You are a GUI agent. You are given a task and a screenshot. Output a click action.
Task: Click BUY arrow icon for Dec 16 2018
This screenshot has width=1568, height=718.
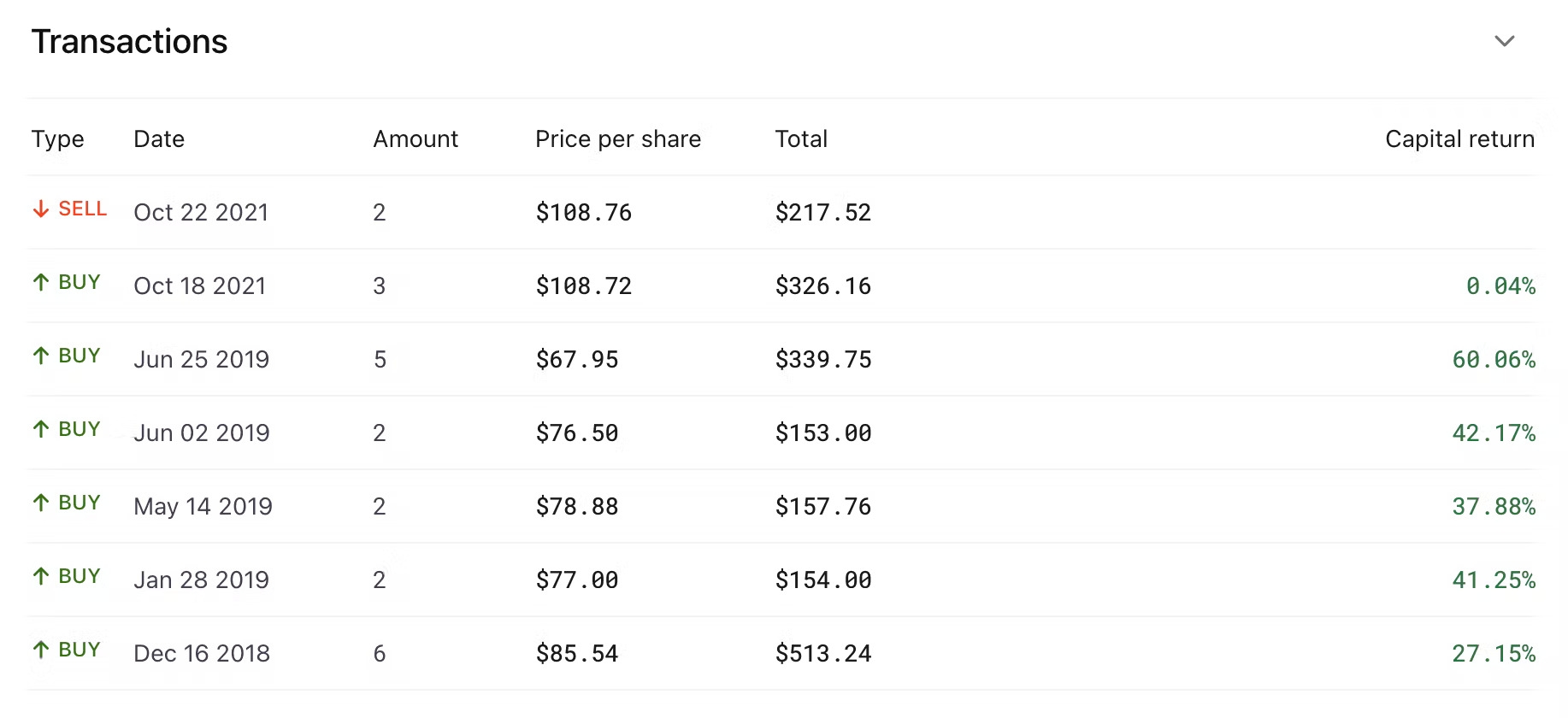pos(41,650)
